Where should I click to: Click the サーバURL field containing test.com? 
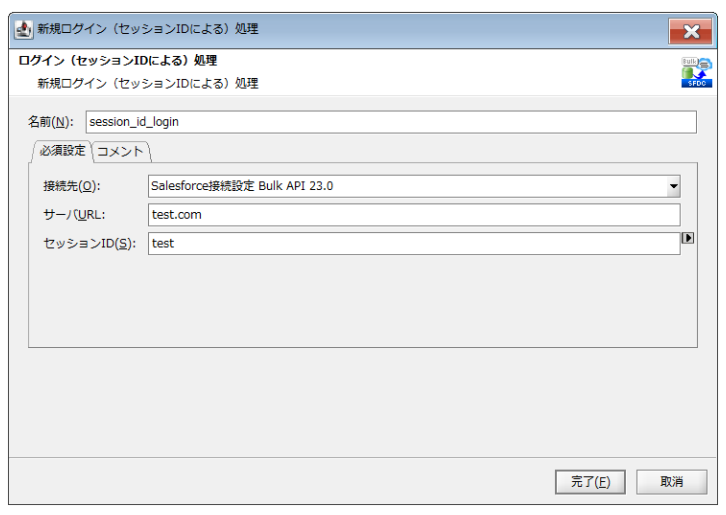point(414,215)
